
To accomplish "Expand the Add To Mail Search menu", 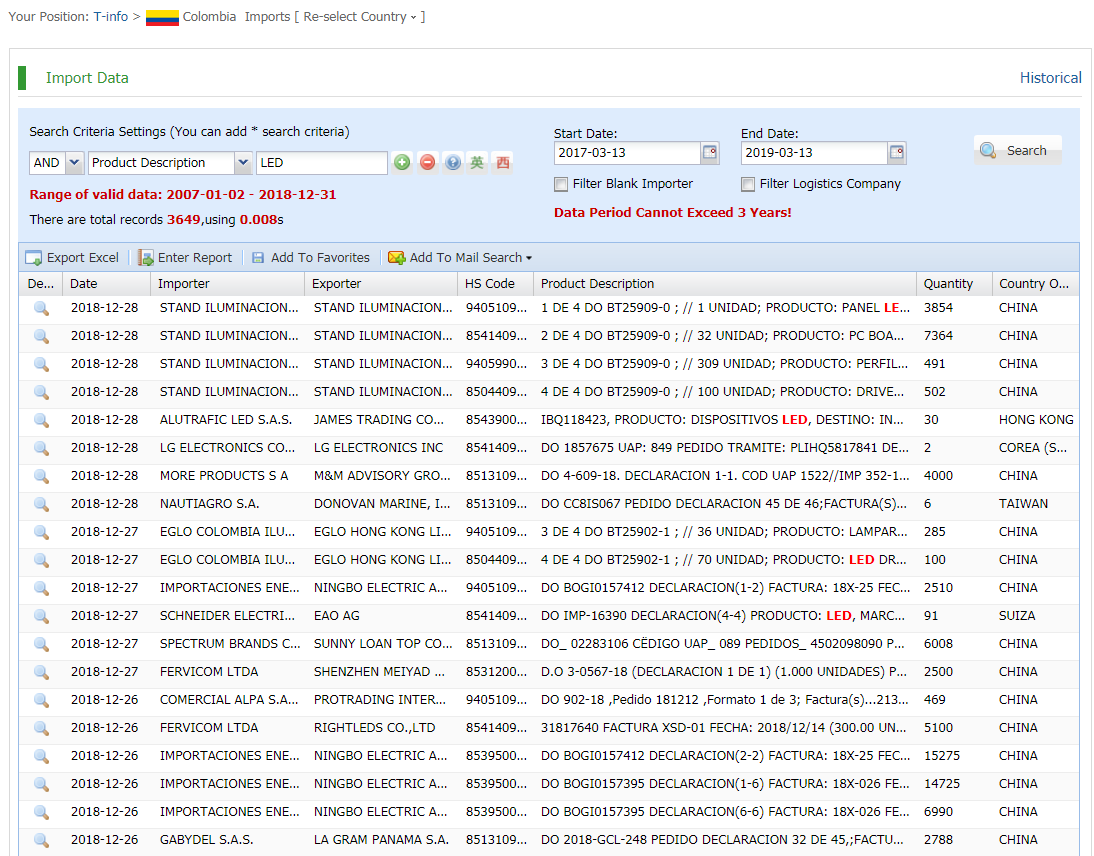I will pyautogui.click(x=461, y=258).
